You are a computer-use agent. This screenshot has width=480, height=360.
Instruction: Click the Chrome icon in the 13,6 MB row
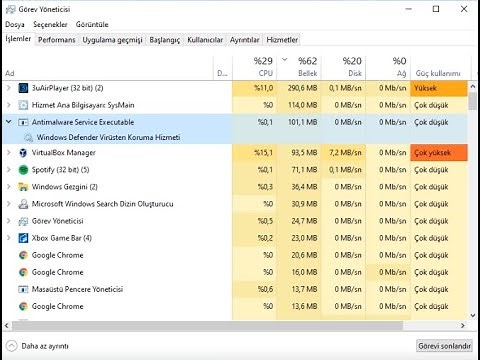23,306
